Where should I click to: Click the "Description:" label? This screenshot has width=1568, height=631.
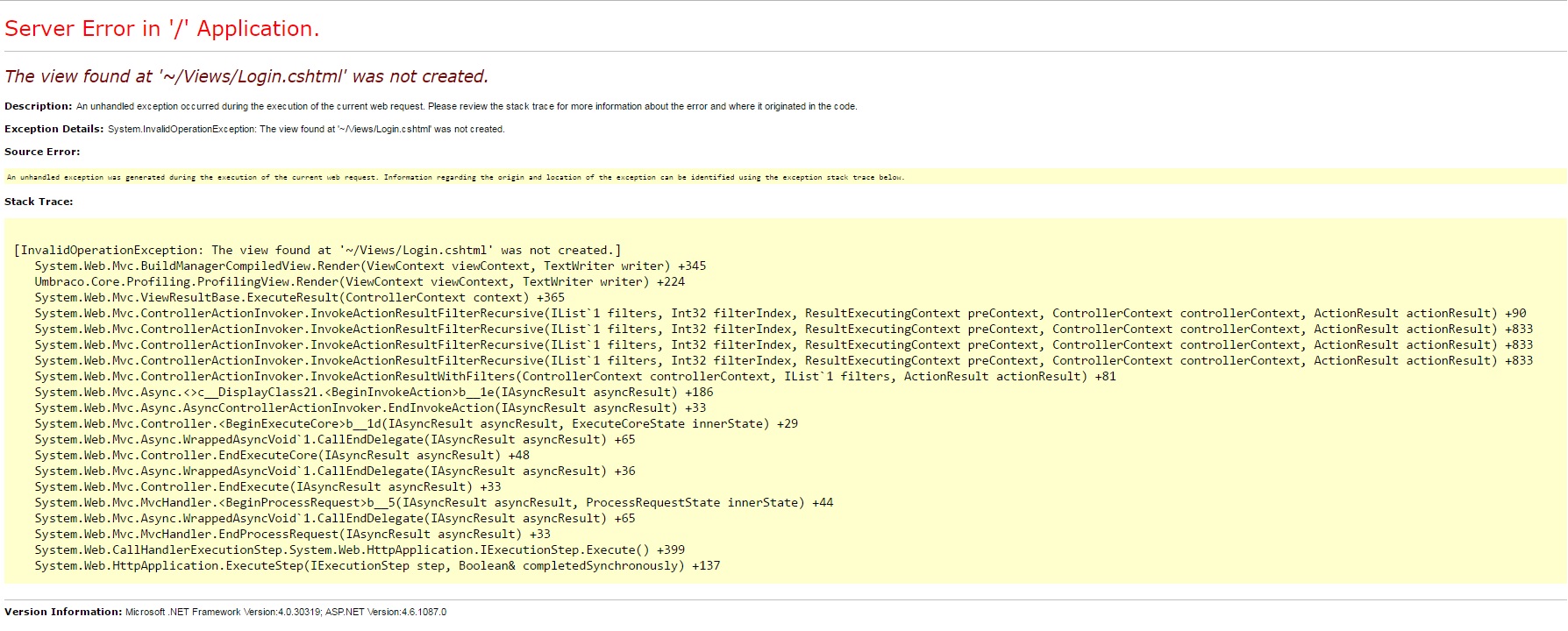(38, 106)
